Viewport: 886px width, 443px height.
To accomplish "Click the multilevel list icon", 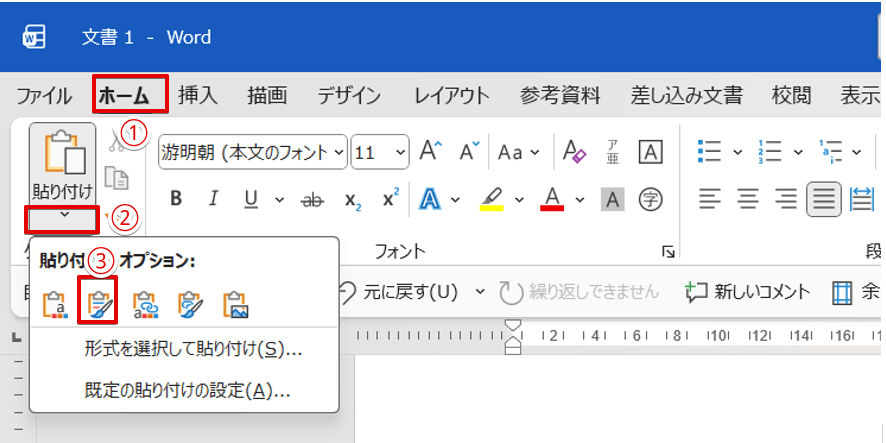I will click(831, 151).
